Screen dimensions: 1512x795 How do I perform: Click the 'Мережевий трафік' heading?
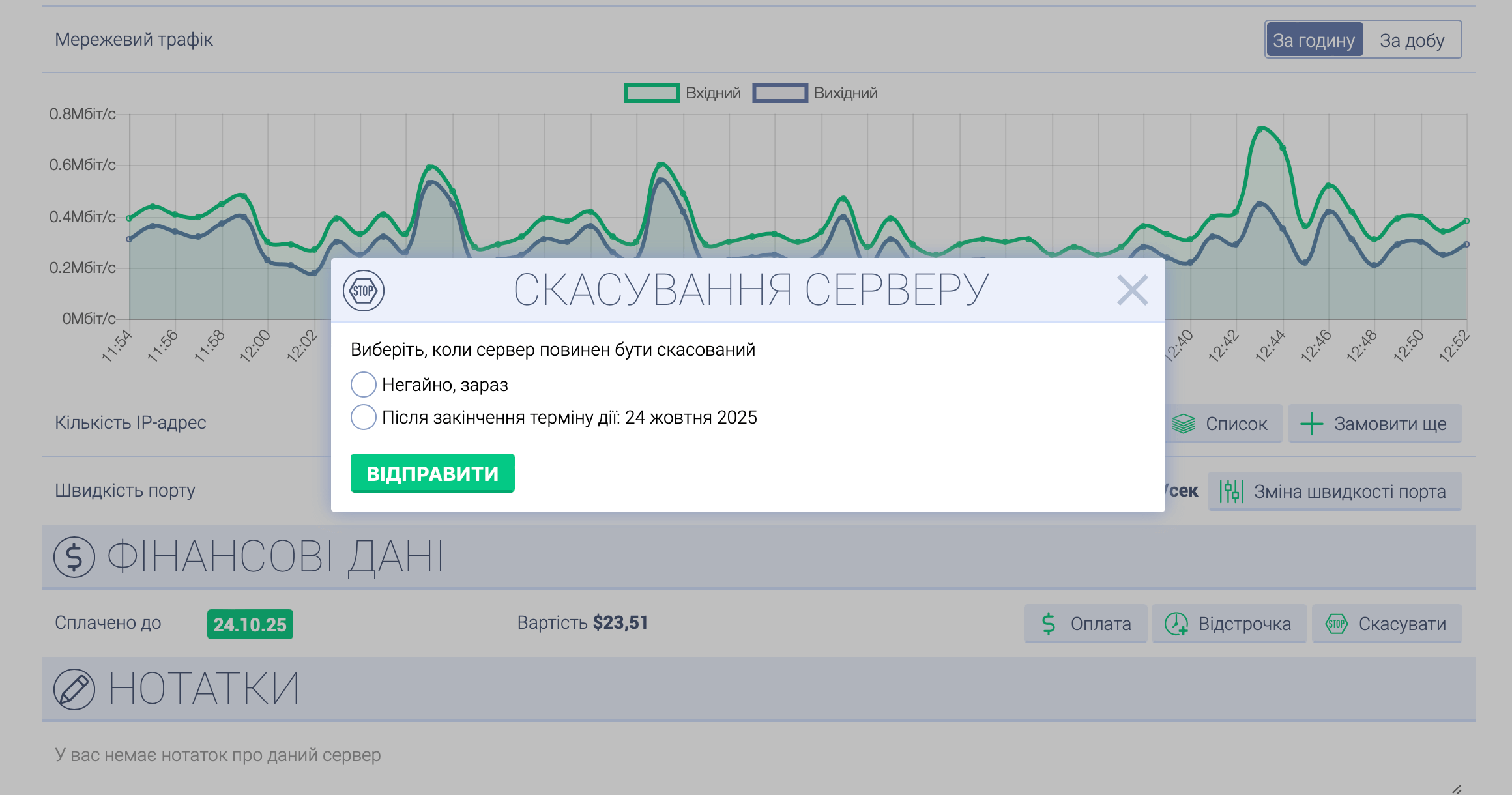(134, 40)
